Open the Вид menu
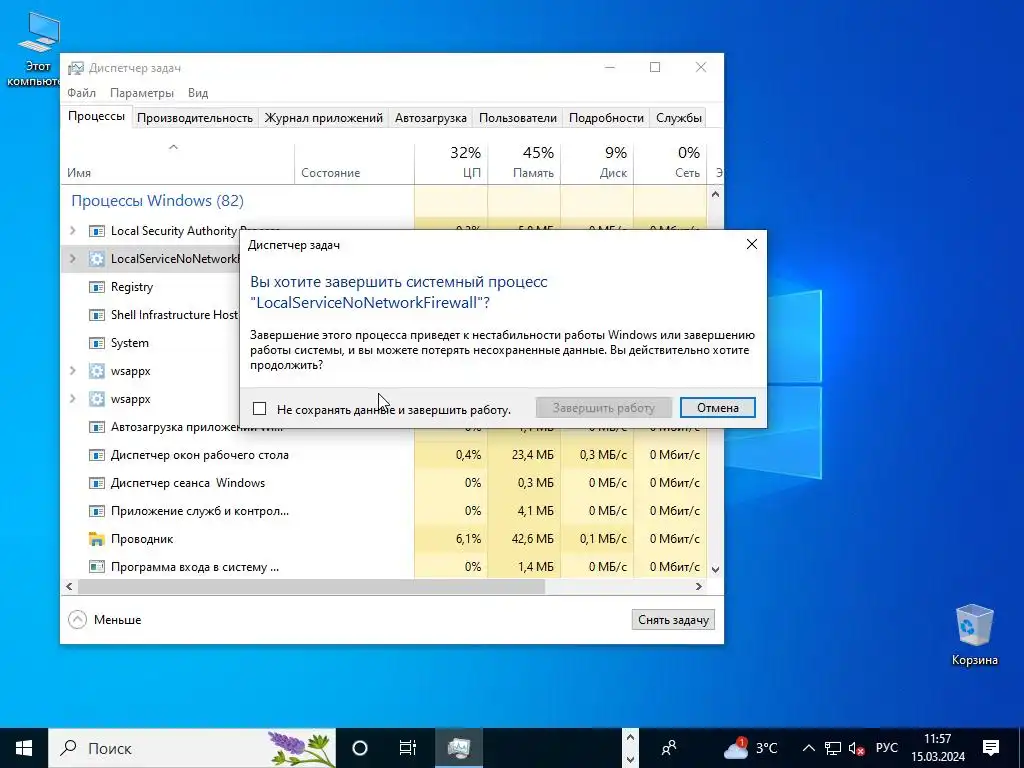This screenshot has height=768, width=1024. pyautogui.click(x=198, y=93)
